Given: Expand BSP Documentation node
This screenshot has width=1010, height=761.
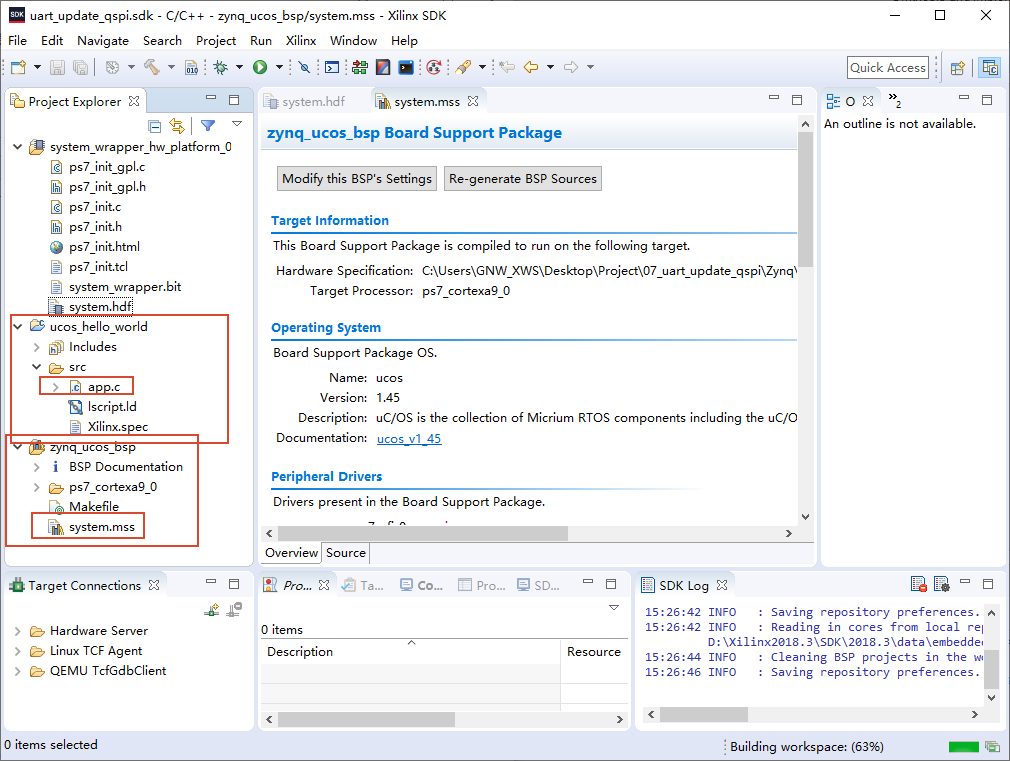Looking at the screenshot, I should click(x=37, y=467).
